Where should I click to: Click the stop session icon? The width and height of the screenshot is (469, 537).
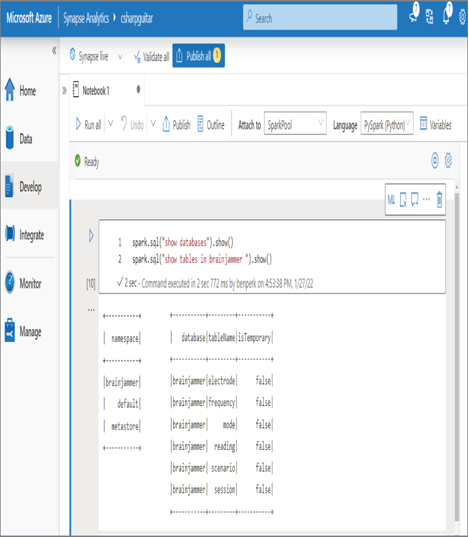point(435,160)
